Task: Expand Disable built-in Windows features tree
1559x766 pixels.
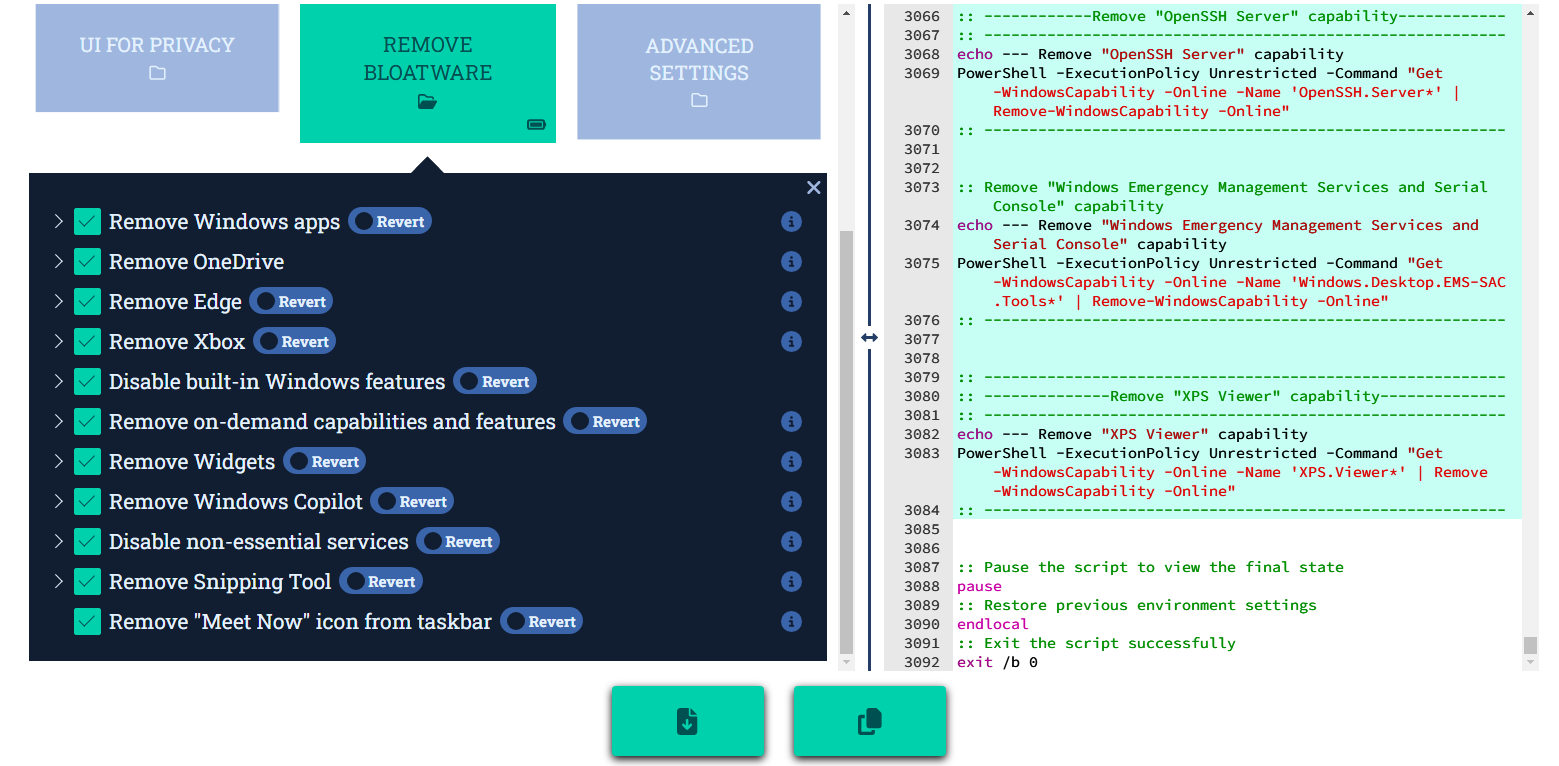Action: (58, 382)
